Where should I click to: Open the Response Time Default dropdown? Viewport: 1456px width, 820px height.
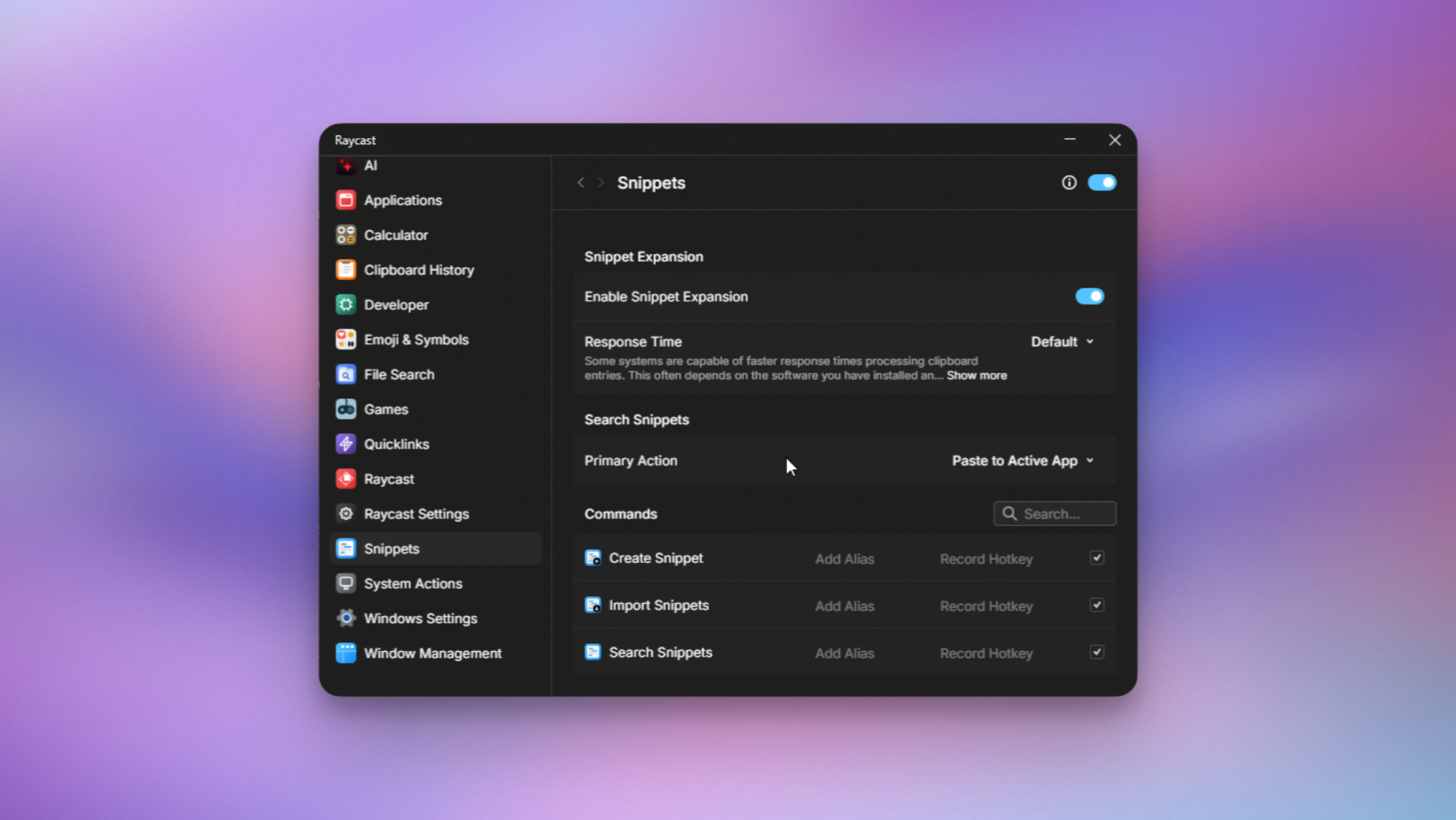[x=1062, y=342]
